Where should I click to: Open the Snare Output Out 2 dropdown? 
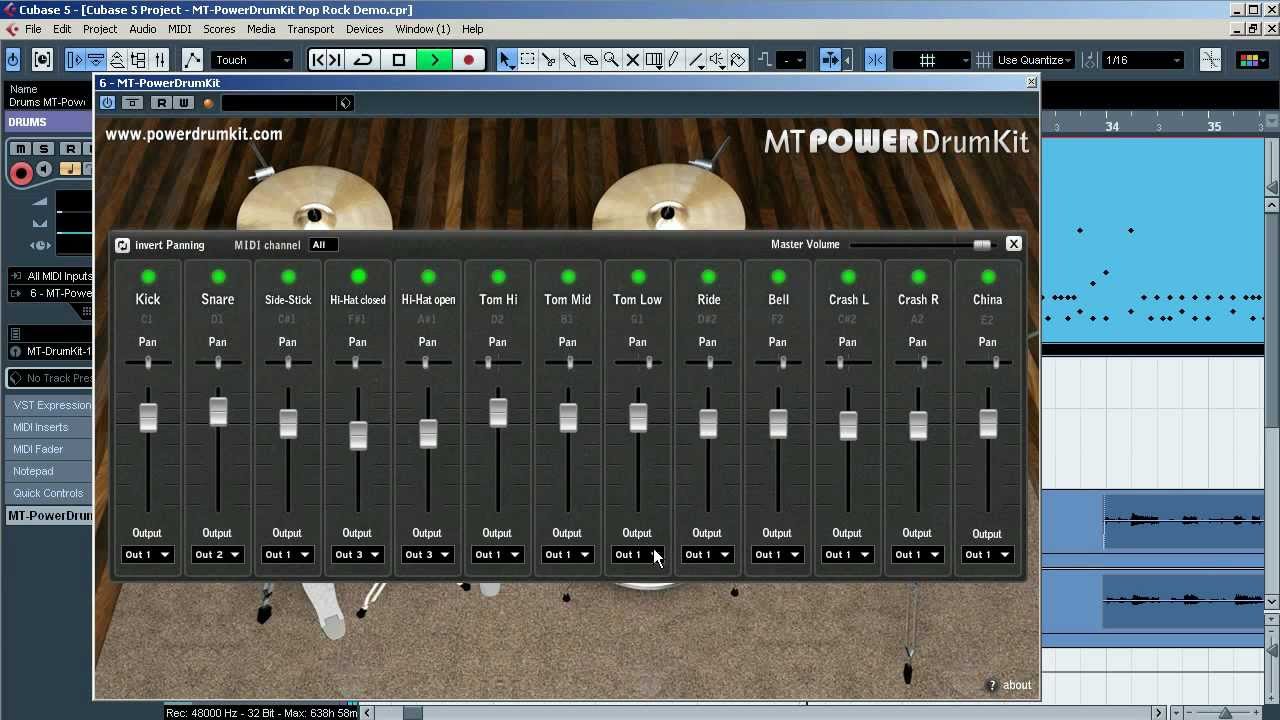[x=217, y=555]
